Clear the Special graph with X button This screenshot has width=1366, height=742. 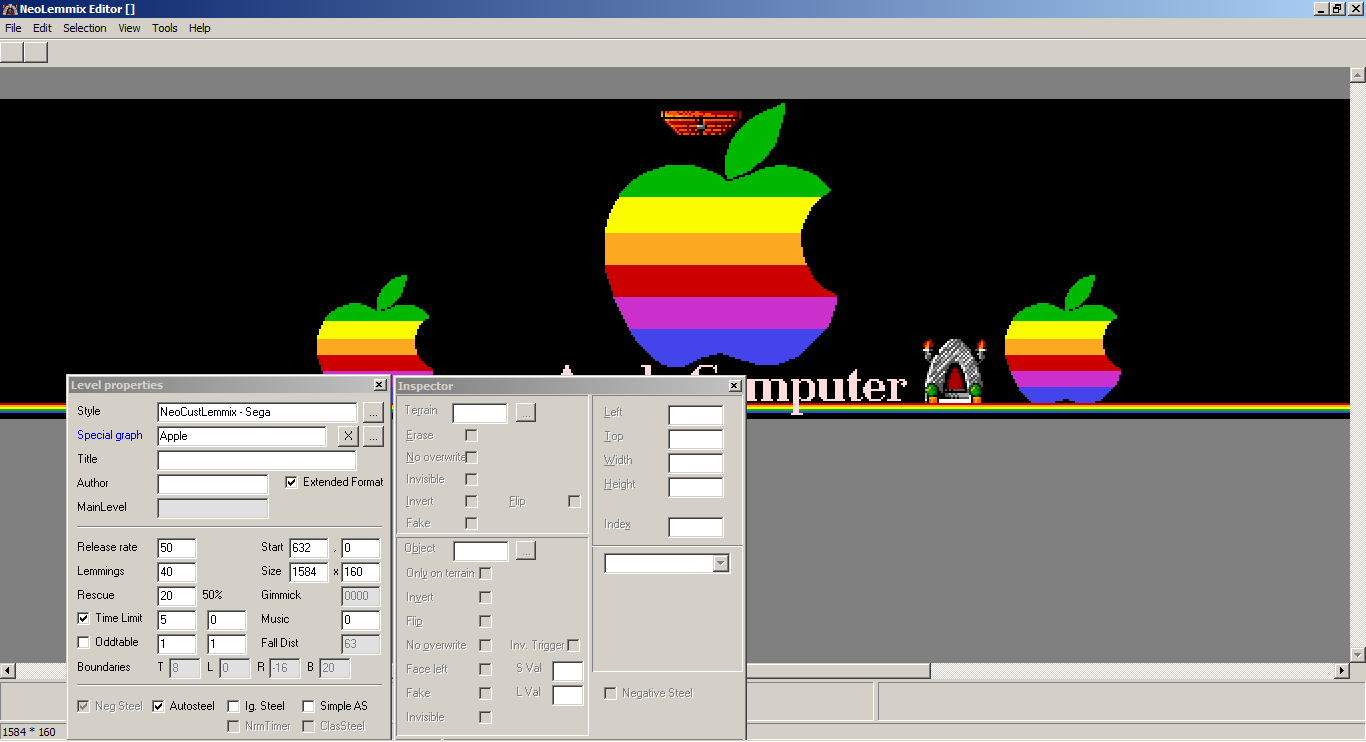[346, 436]
